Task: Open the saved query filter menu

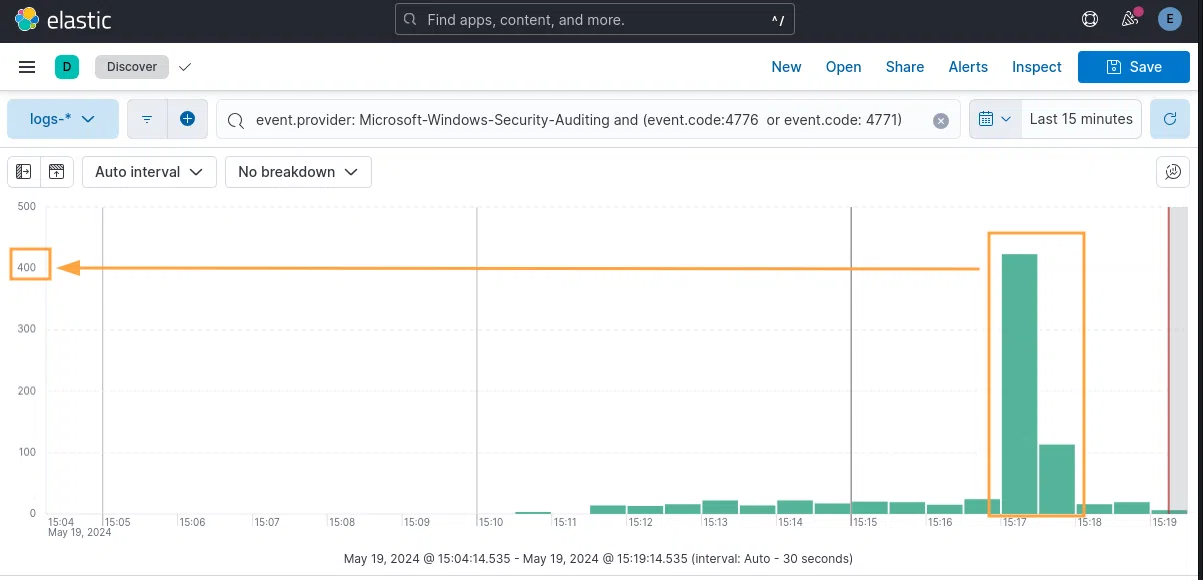Action: (147, 119)
